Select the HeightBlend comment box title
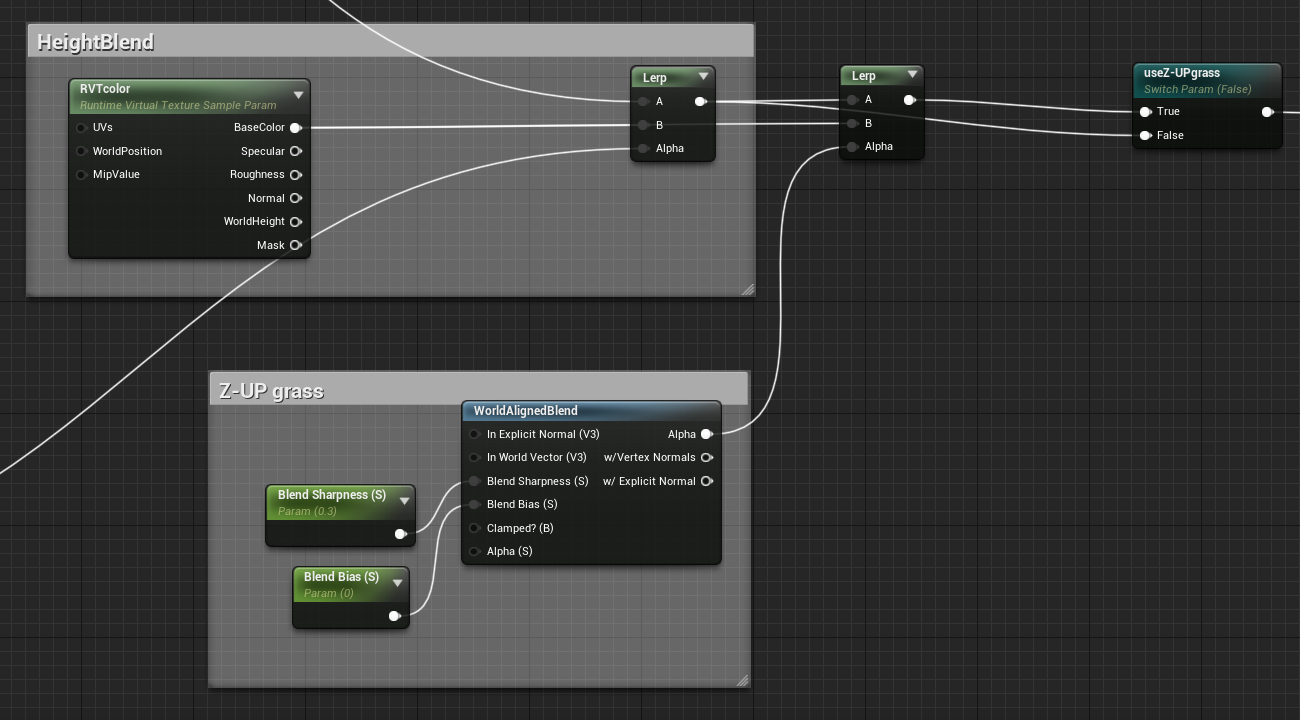The height and width of the screenshot is (720, 1300). pyautogui.click(x=96, y=42)
